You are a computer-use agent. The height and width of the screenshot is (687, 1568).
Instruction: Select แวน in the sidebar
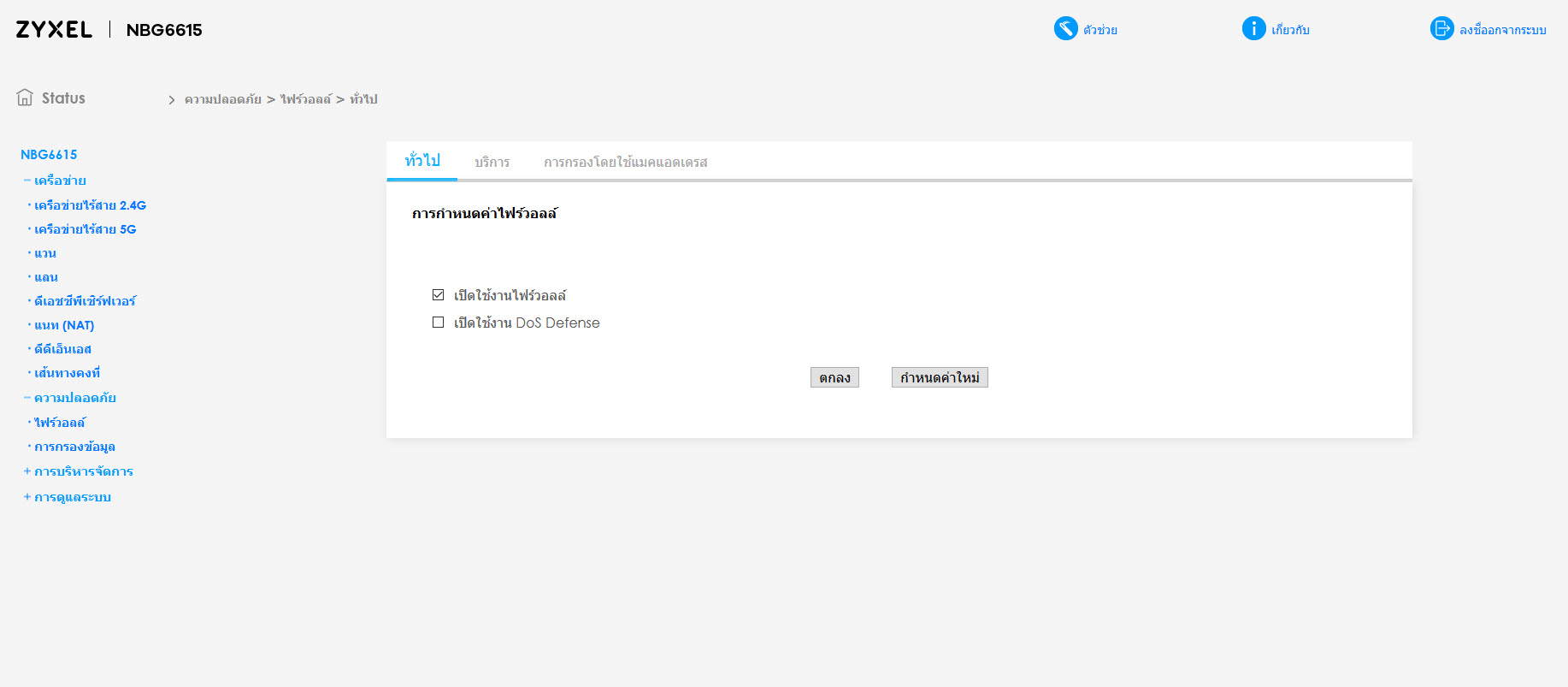pos(45,253)
